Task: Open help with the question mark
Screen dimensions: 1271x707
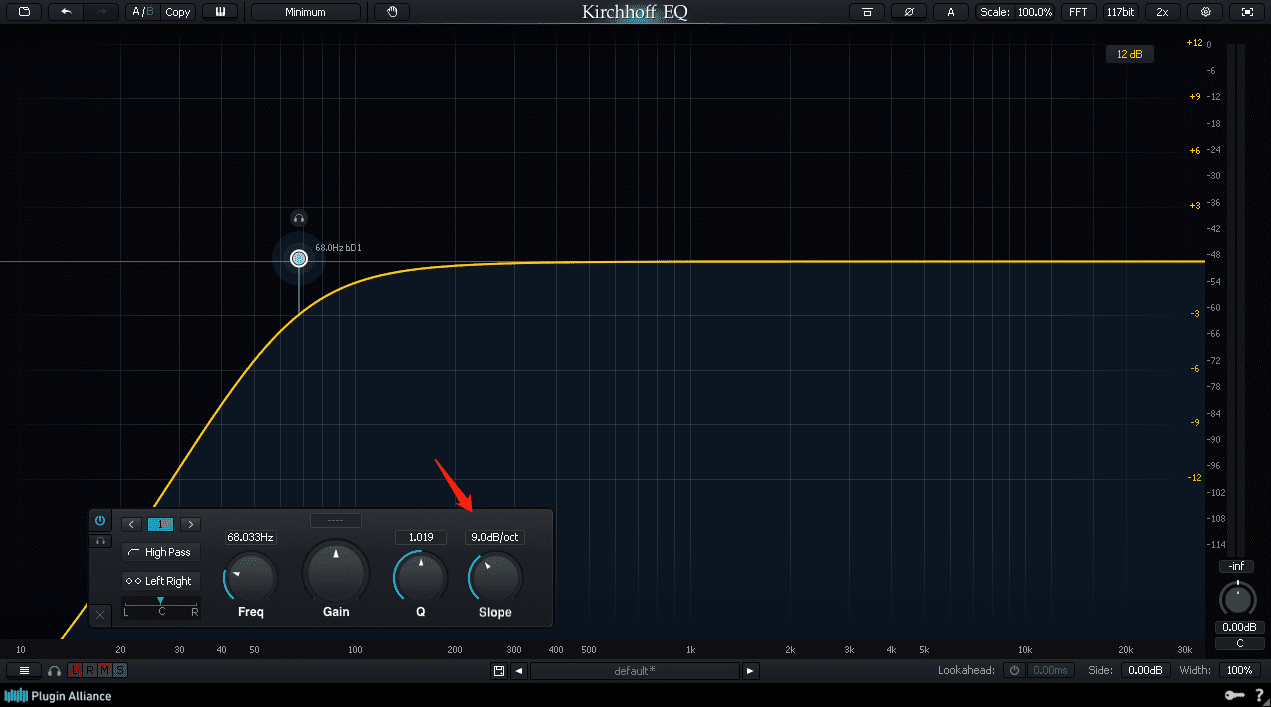Action: coord(1259,696)
